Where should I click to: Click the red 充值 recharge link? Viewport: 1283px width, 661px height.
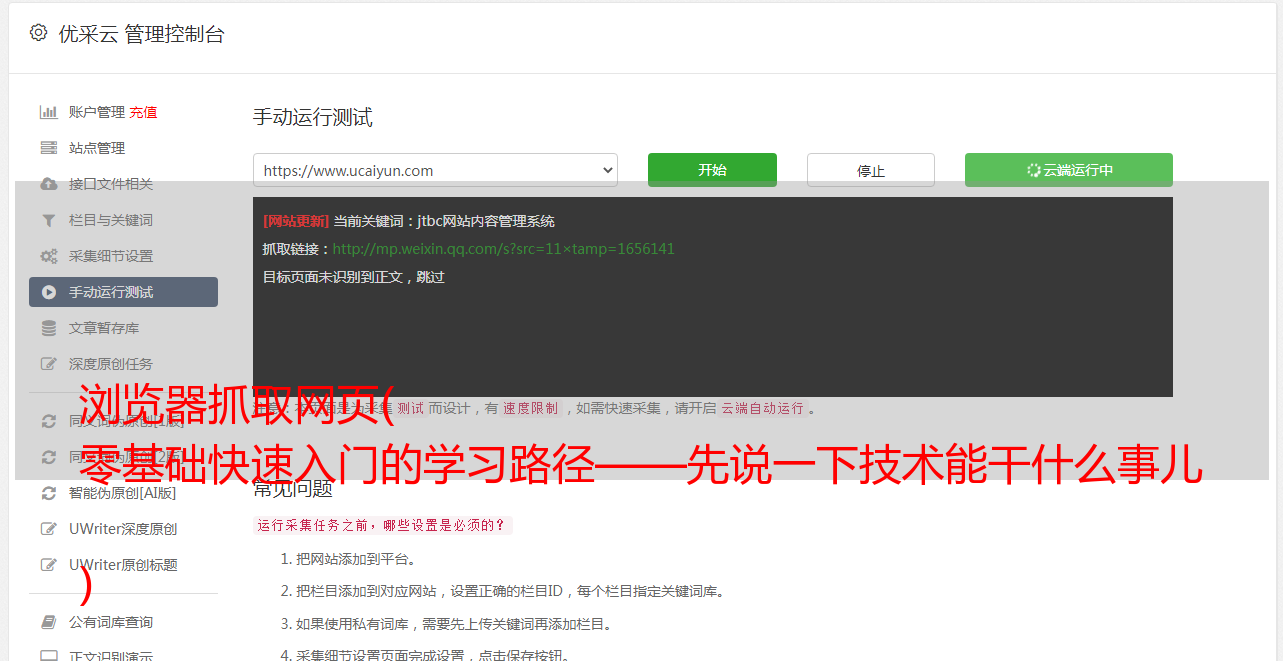point(143,112)
